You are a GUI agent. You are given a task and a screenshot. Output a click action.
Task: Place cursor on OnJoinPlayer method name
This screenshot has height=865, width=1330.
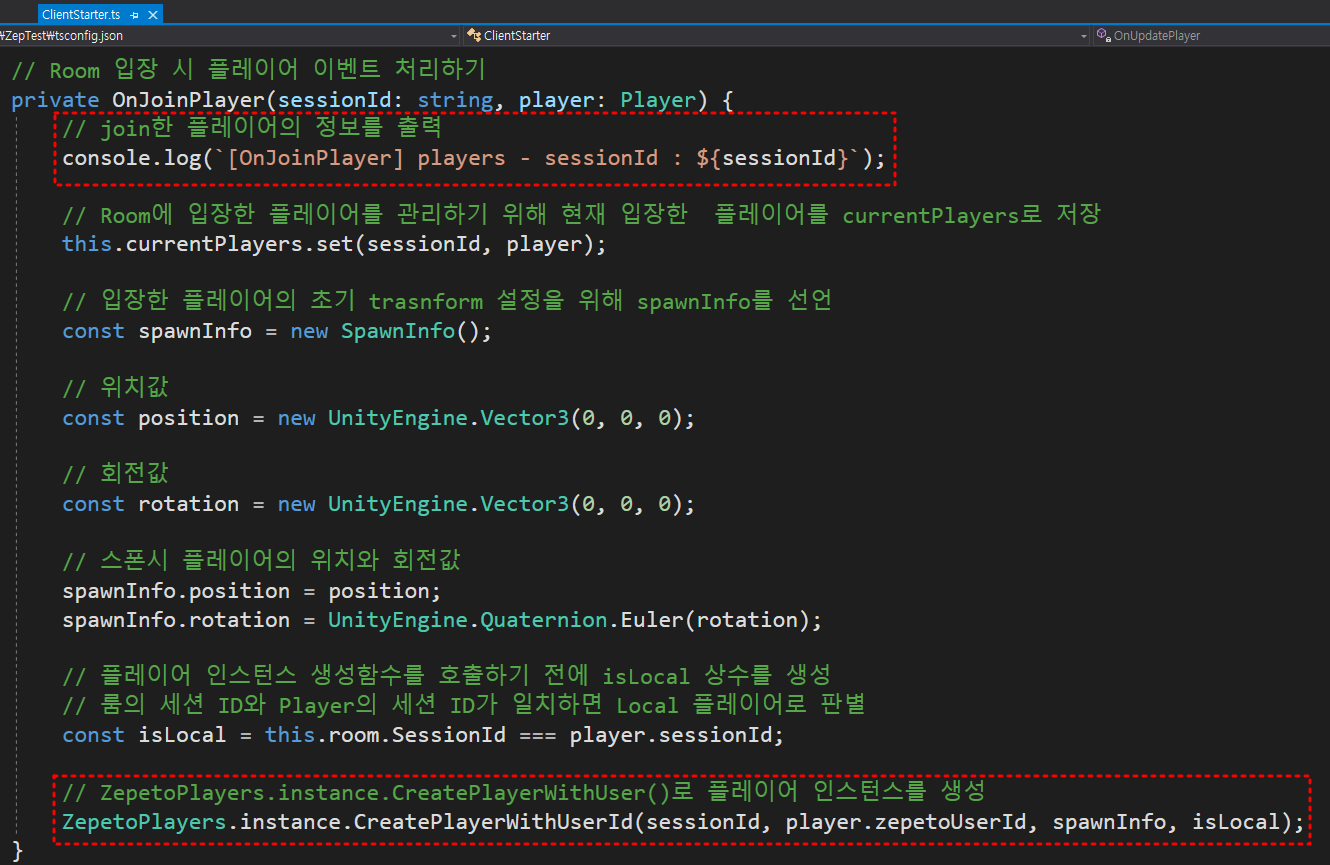[x=188, y=100]
